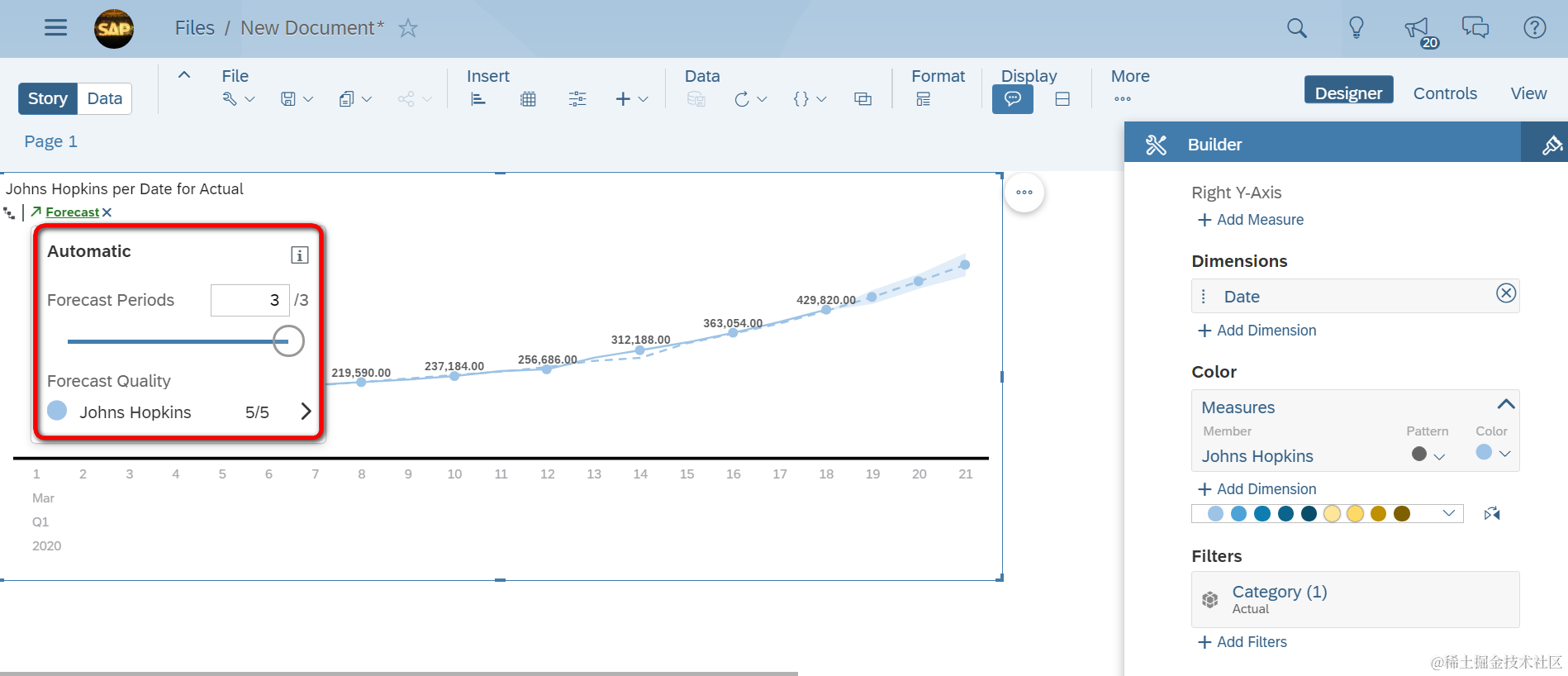Image resolution: width=1568 pixels, height=676 pixels.
Task: Click the Copy pages icon
Action: [x=347, y=99]
